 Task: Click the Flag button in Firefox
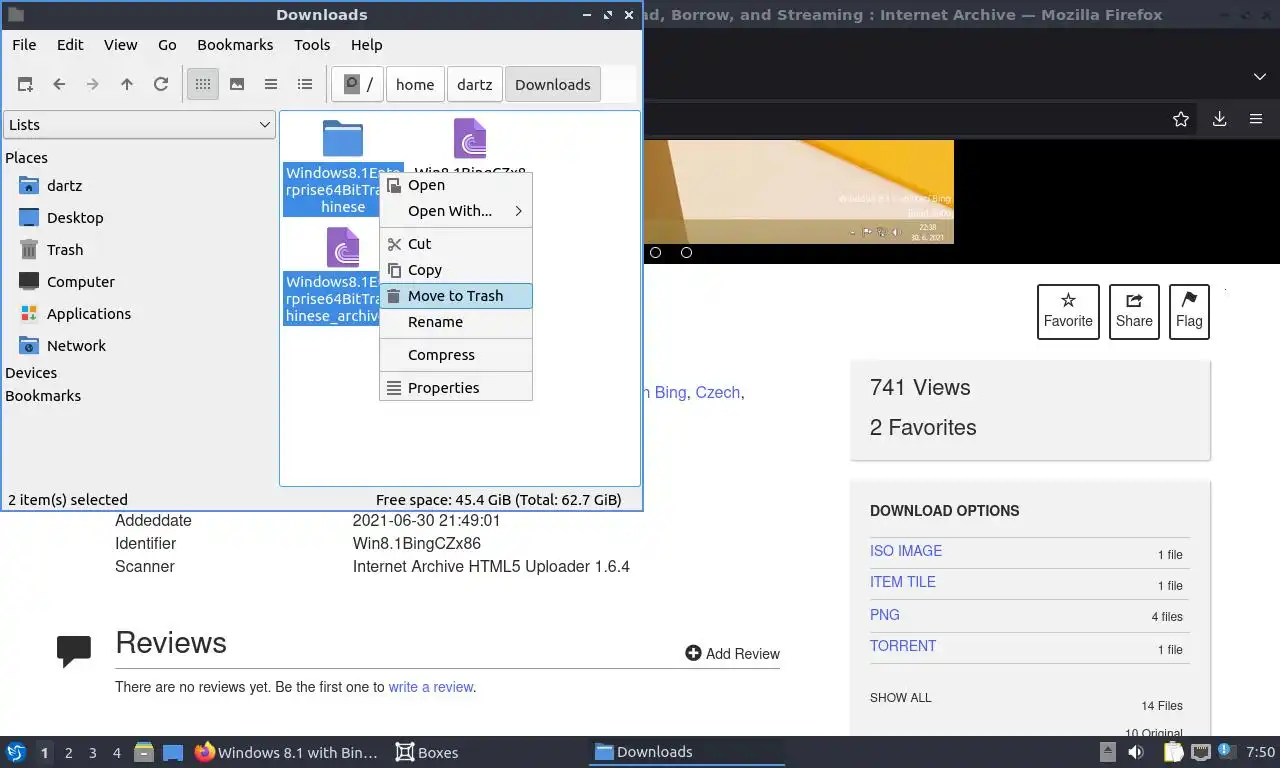pyautogui.click(x=1189, y=311)
